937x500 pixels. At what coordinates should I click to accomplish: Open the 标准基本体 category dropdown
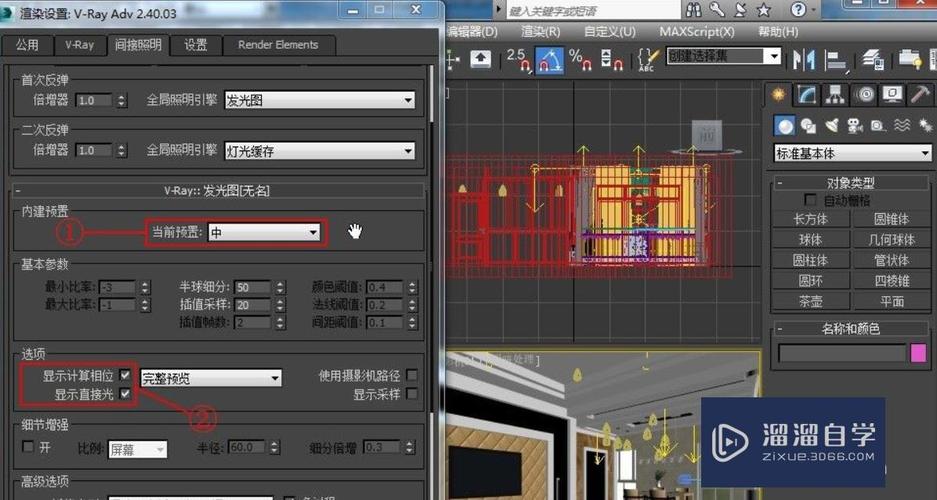[x=852, y=154]
